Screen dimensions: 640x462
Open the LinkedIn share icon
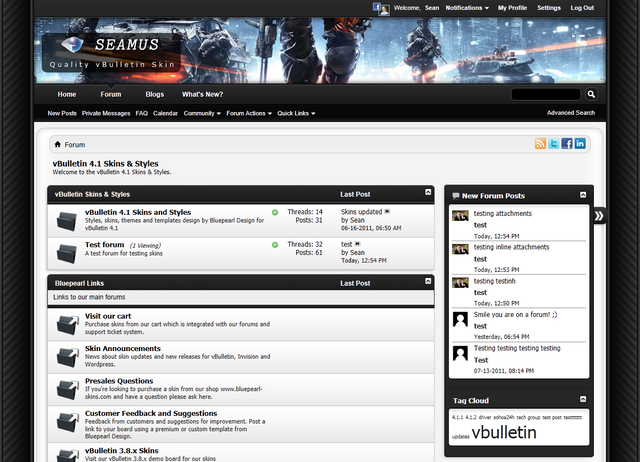tap(580, 144)
